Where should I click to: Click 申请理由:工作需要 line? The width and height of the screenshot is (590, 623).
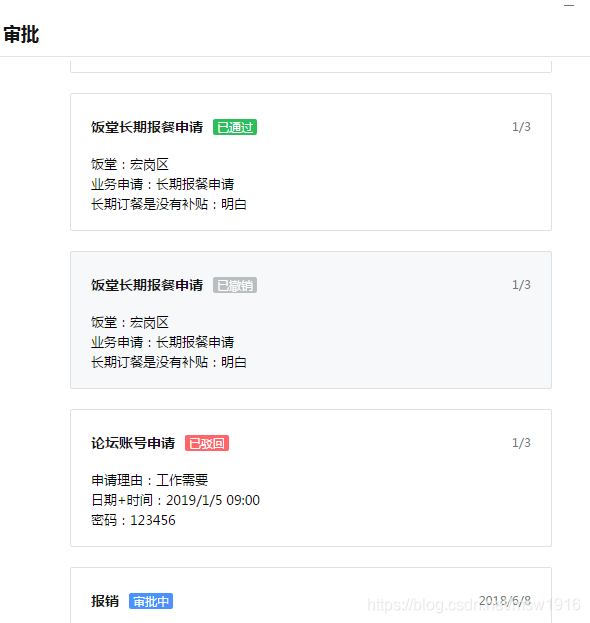pos(150,480)
